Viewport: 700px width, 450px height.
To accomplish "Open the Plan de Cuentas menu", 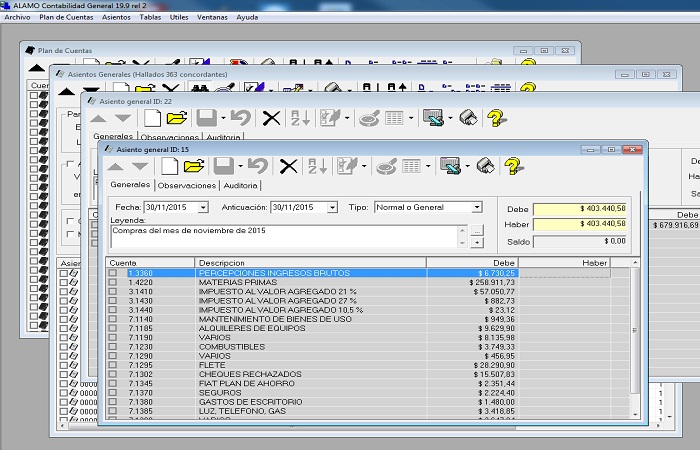I will tap(66, 17).
